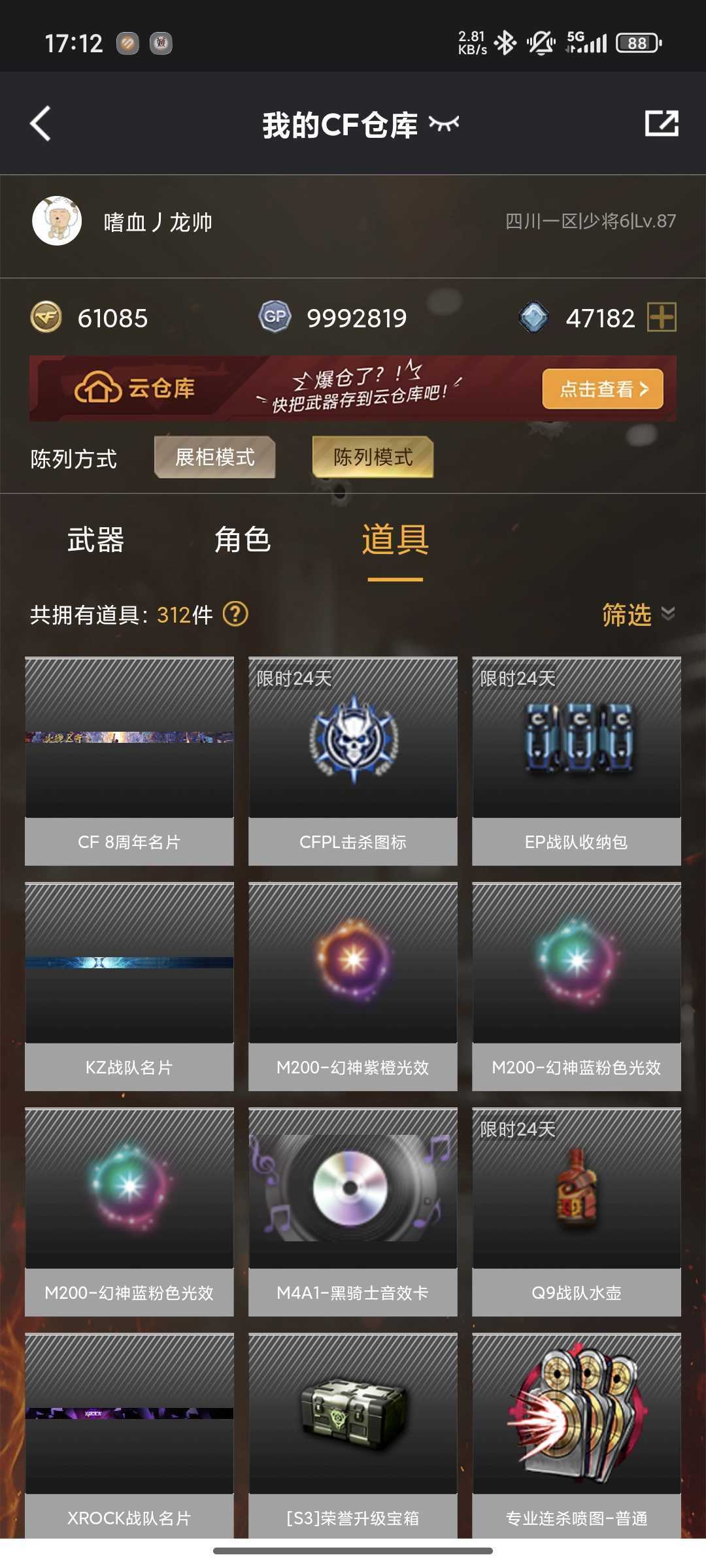Toggle the closed-eye hide icon
The width and height of the screenshot is (706, 1568).
444,123
